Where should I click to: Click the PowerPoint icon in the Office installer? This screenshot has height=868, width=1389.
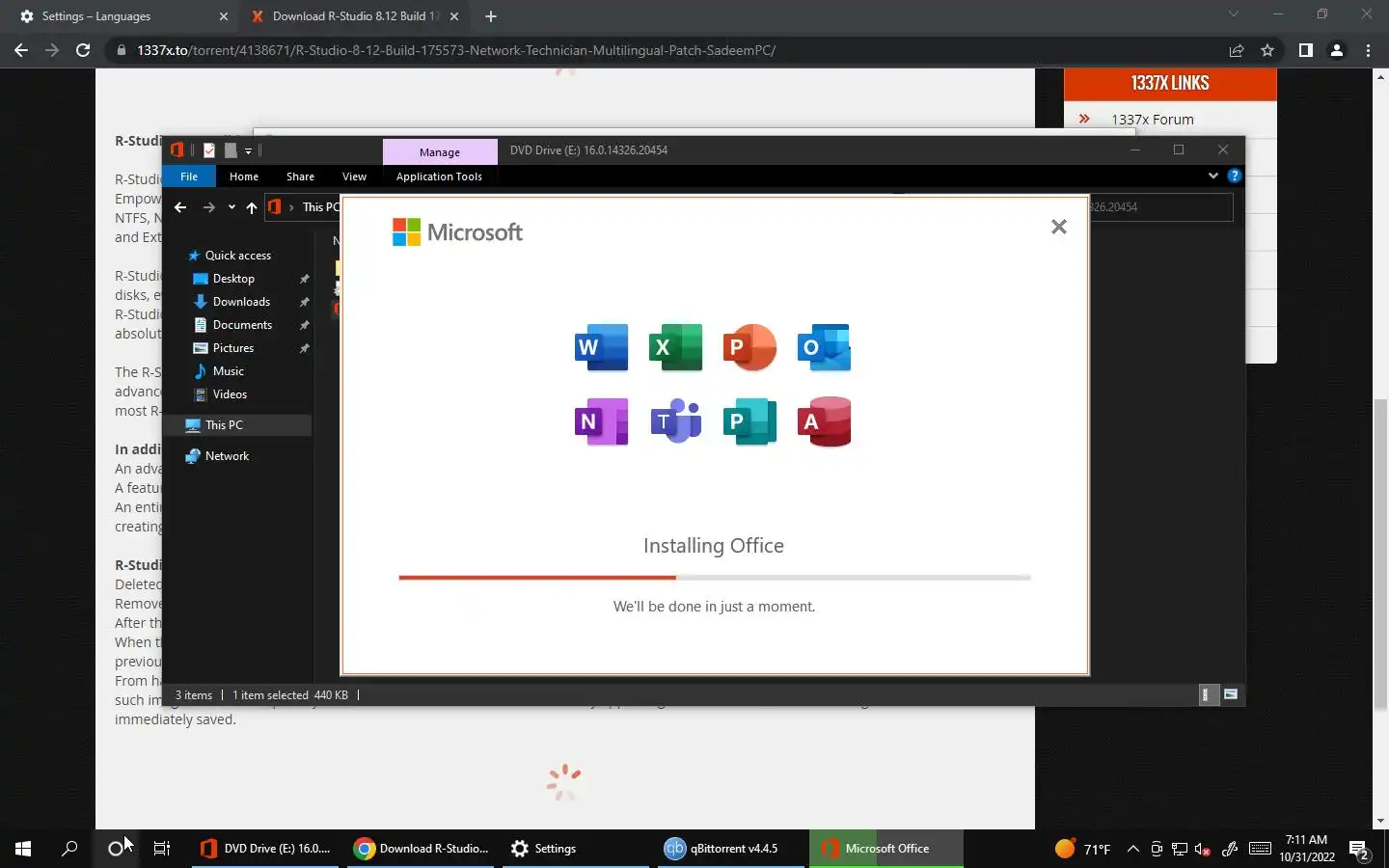[749, 347]
